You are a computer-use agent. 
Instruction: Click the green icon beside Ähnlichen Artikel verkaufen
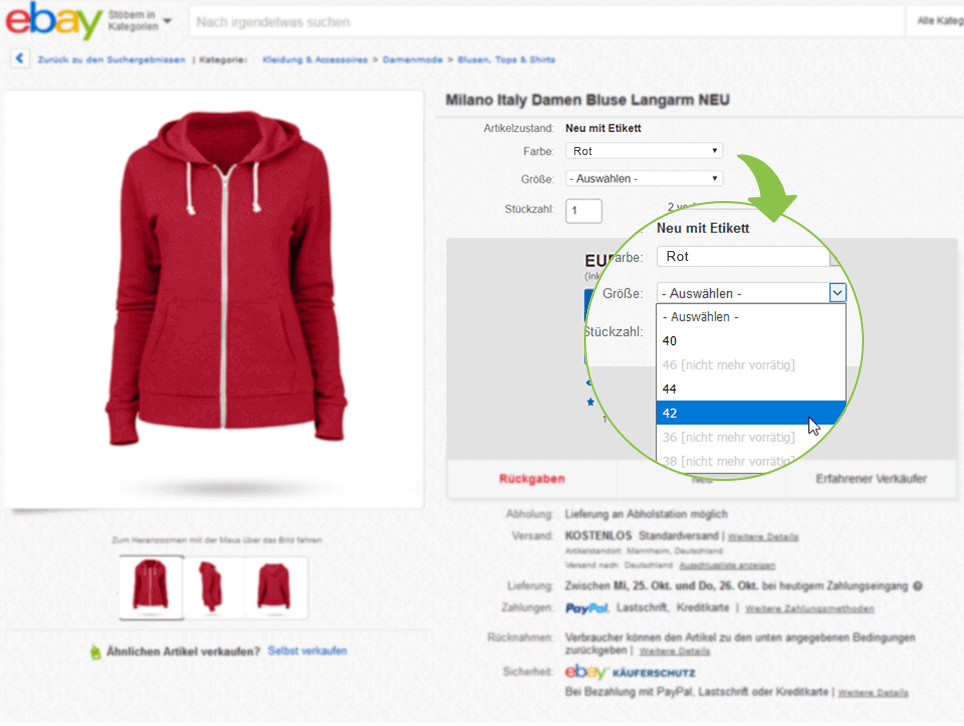click(x=94, y=649)
